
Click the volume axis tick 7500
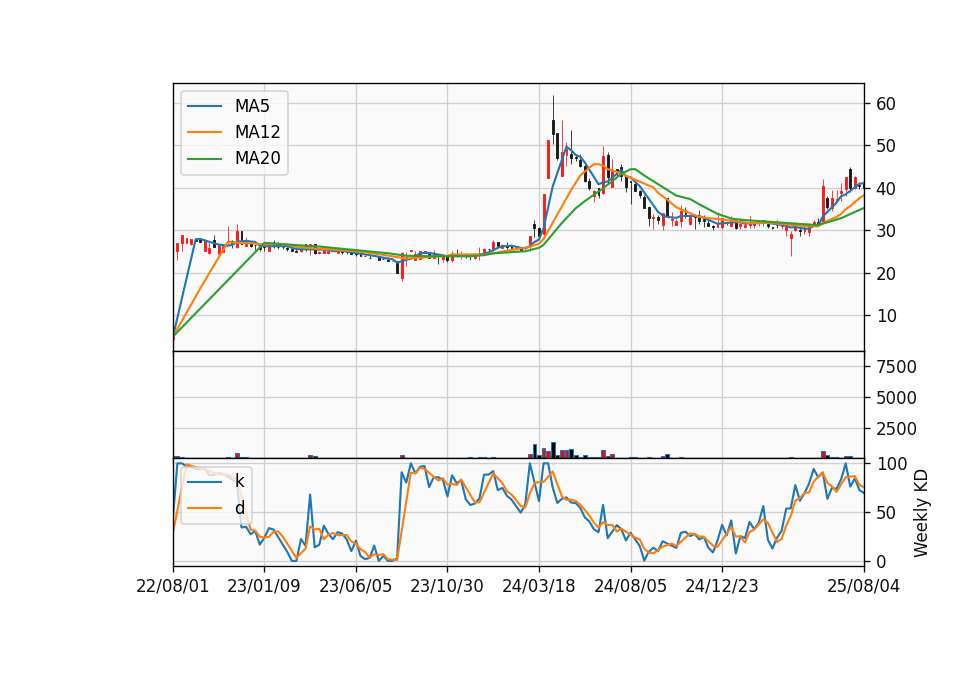pyautogui.click(x=896, y=367)
